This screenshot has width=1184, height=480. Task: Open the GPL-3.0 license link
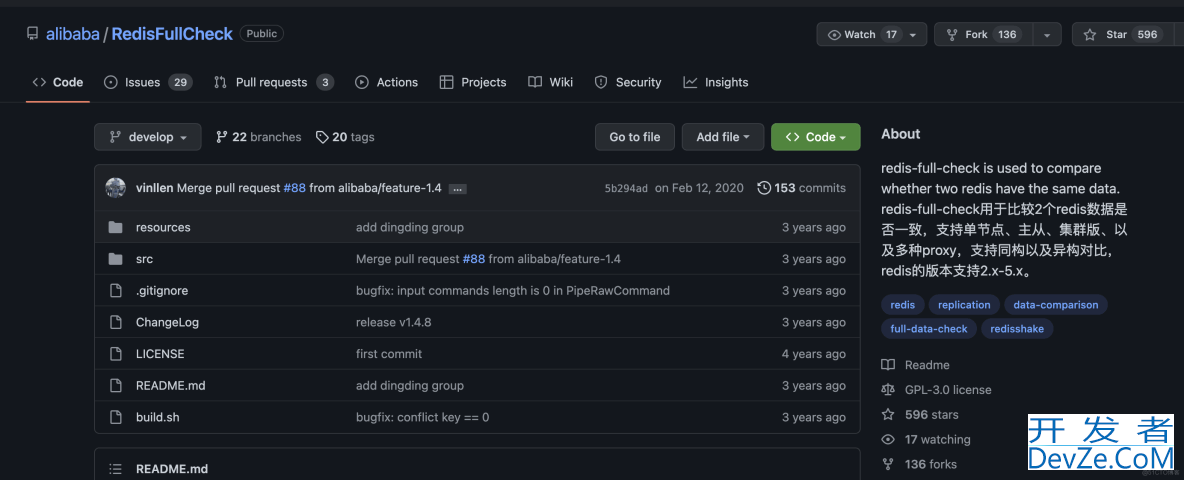point(937,390)
